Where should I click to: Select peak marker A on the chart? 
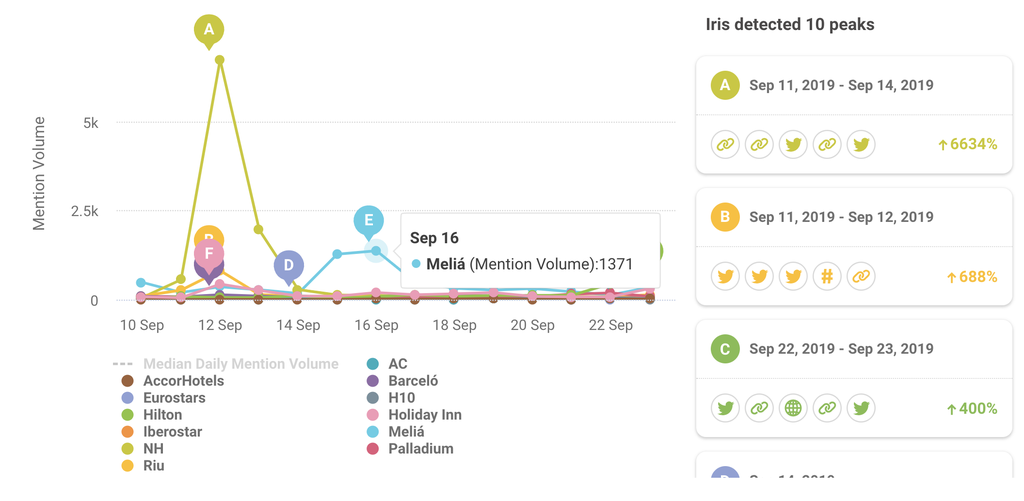(209, 30)
